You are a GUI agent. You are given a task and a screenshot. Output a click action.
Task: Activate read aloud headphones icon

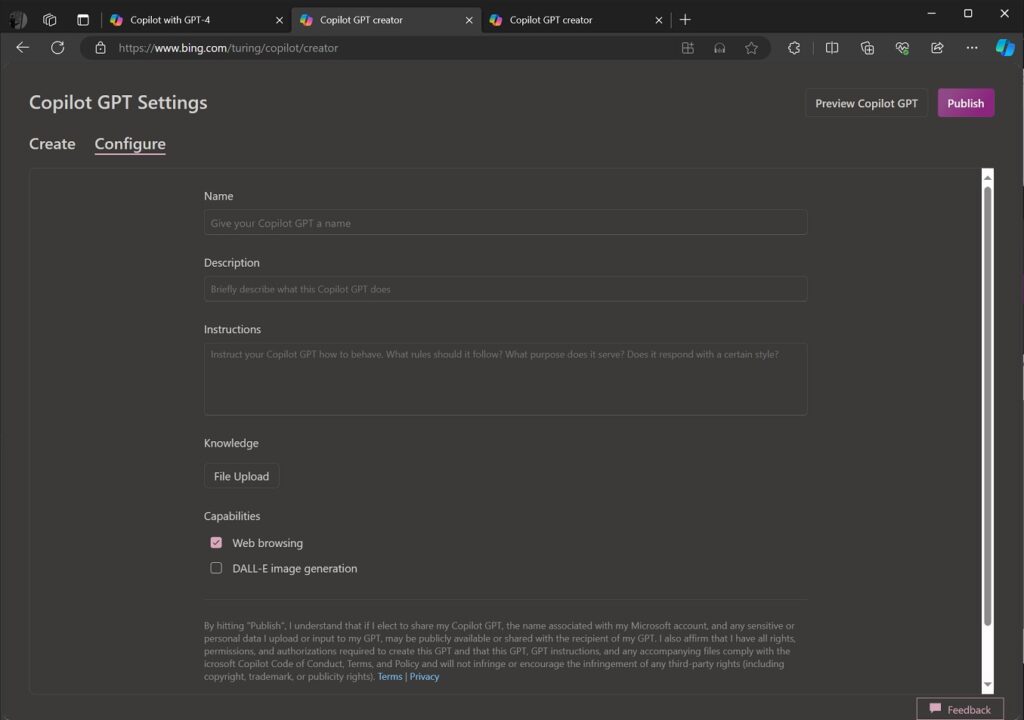720,47
